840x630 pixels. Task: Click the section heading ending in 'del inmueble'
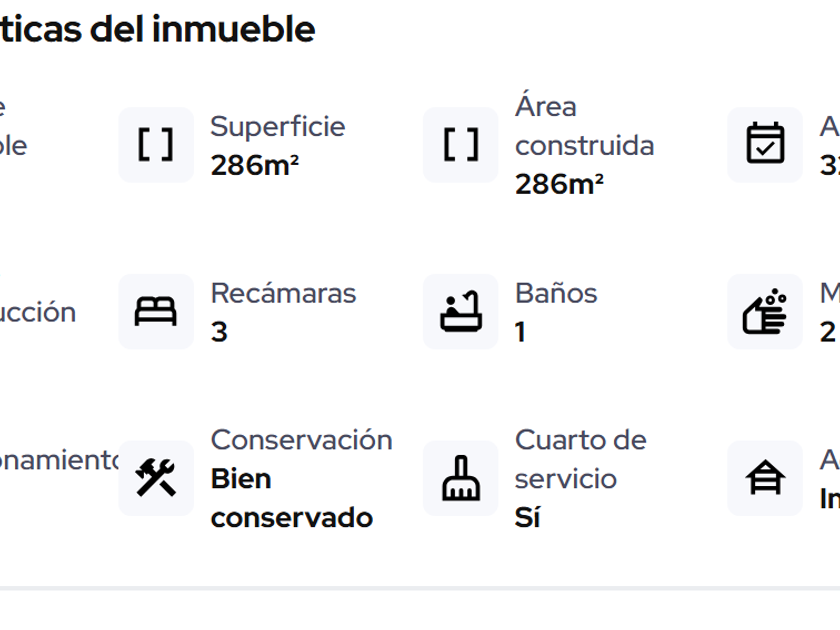pos(157,30)
